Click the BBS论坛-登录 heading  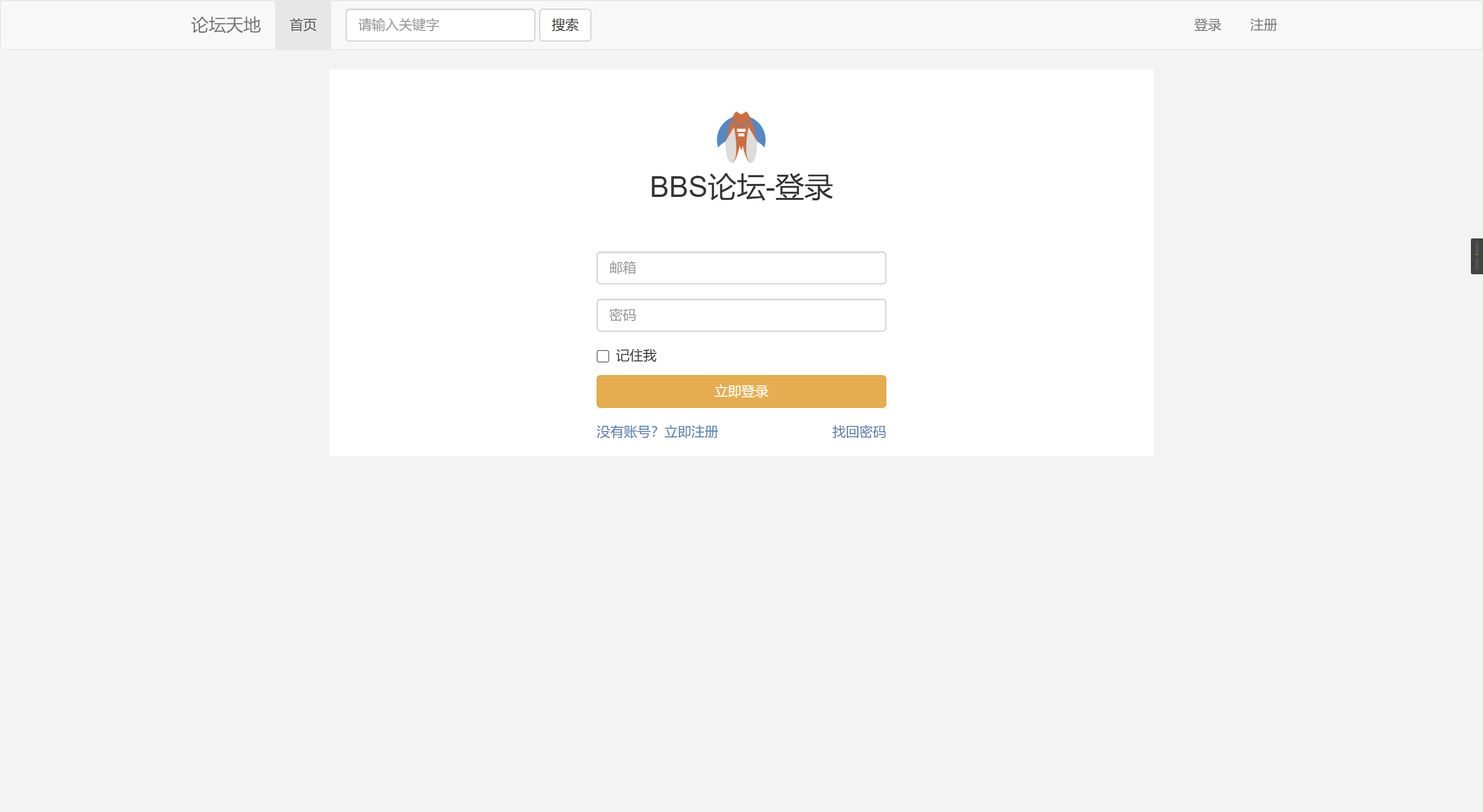tap(741, 187)
